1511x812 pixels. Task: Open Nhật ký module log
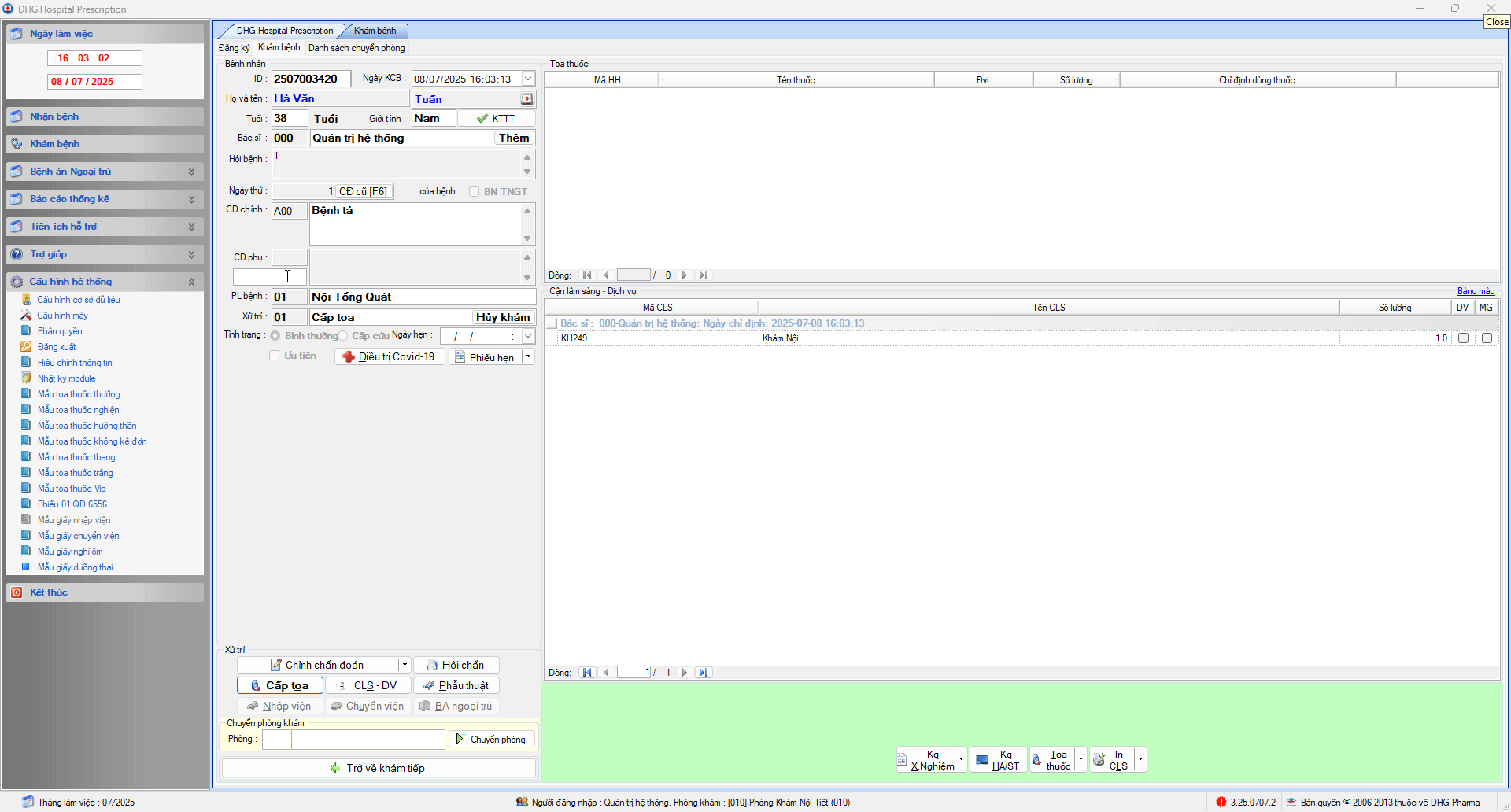tap(66, 378)
